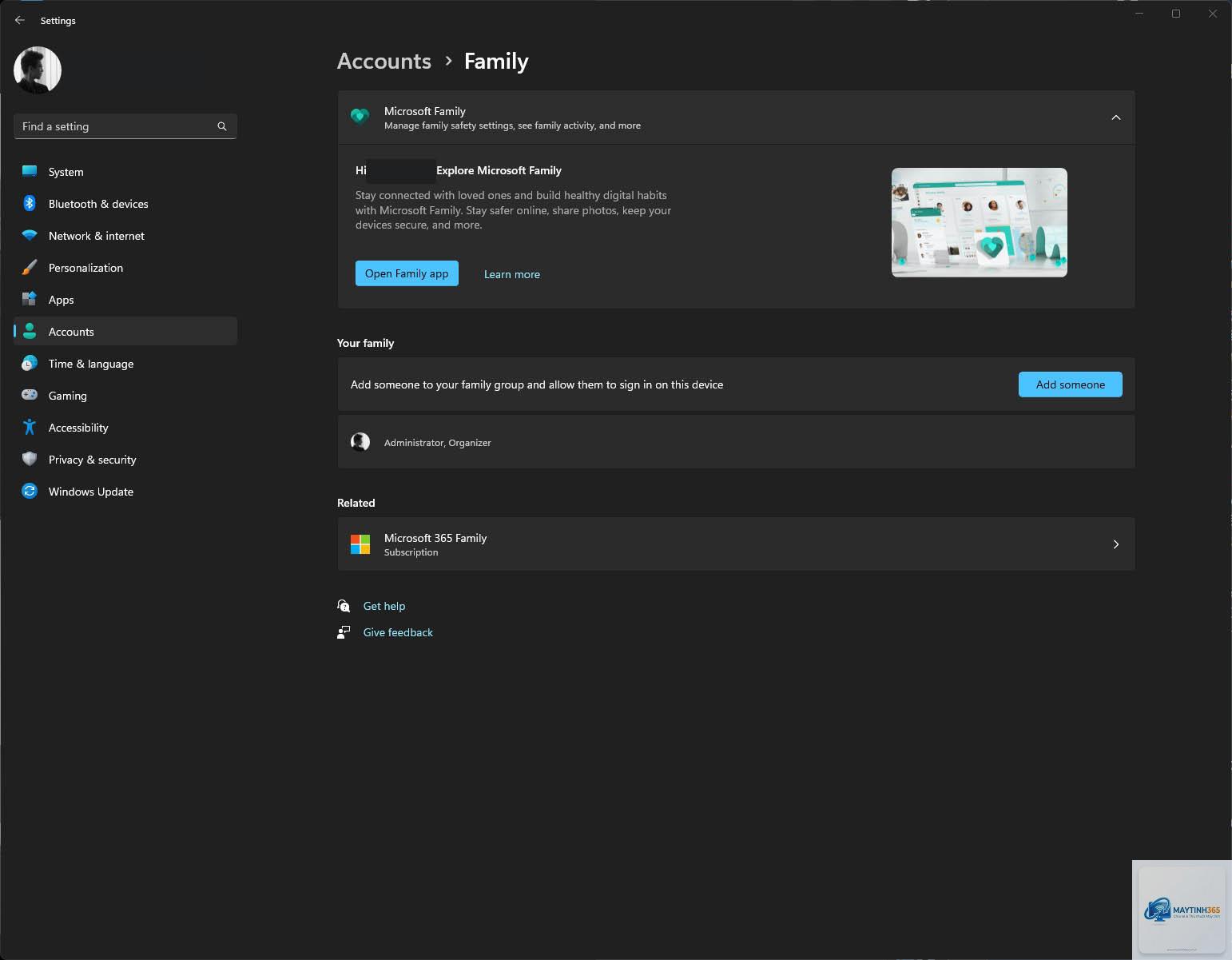Open Microsoft 365 Family chevron arrow
This screenshot has width=1232, height=960.
[1116, 544]
